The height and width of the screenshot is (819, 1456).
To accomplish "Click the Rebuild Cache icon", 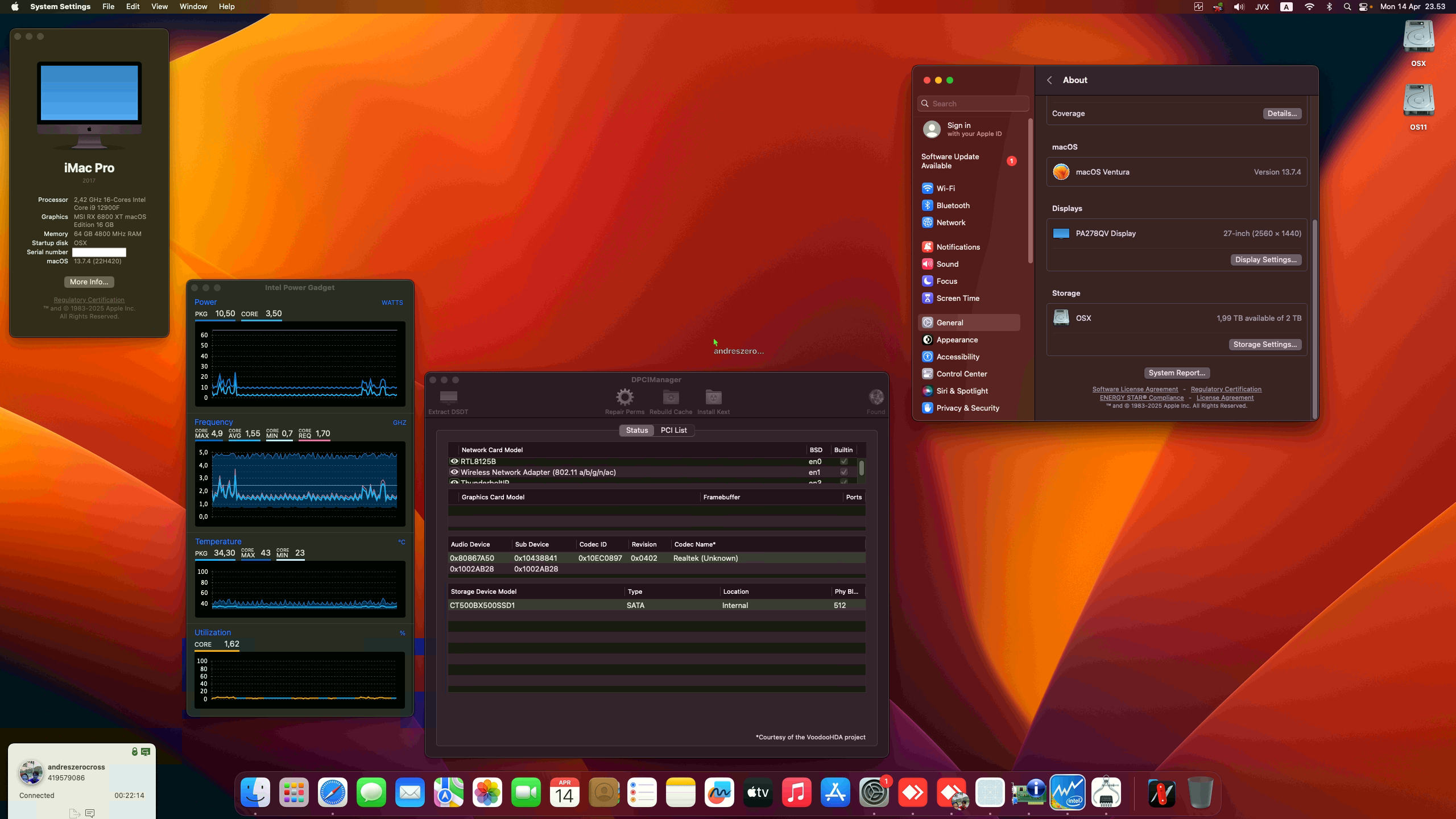I will click(x=669, y=398).
